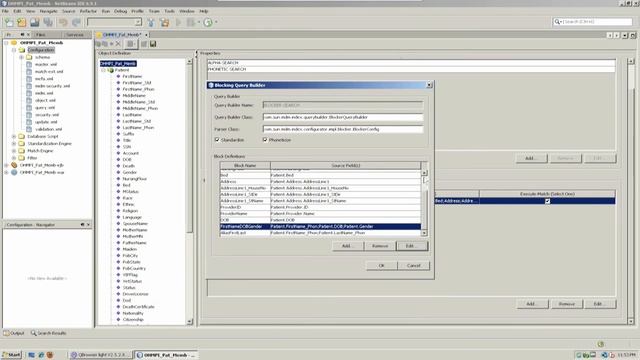Switch to the Services tab
640x360 pixels.
pos(75,35)
